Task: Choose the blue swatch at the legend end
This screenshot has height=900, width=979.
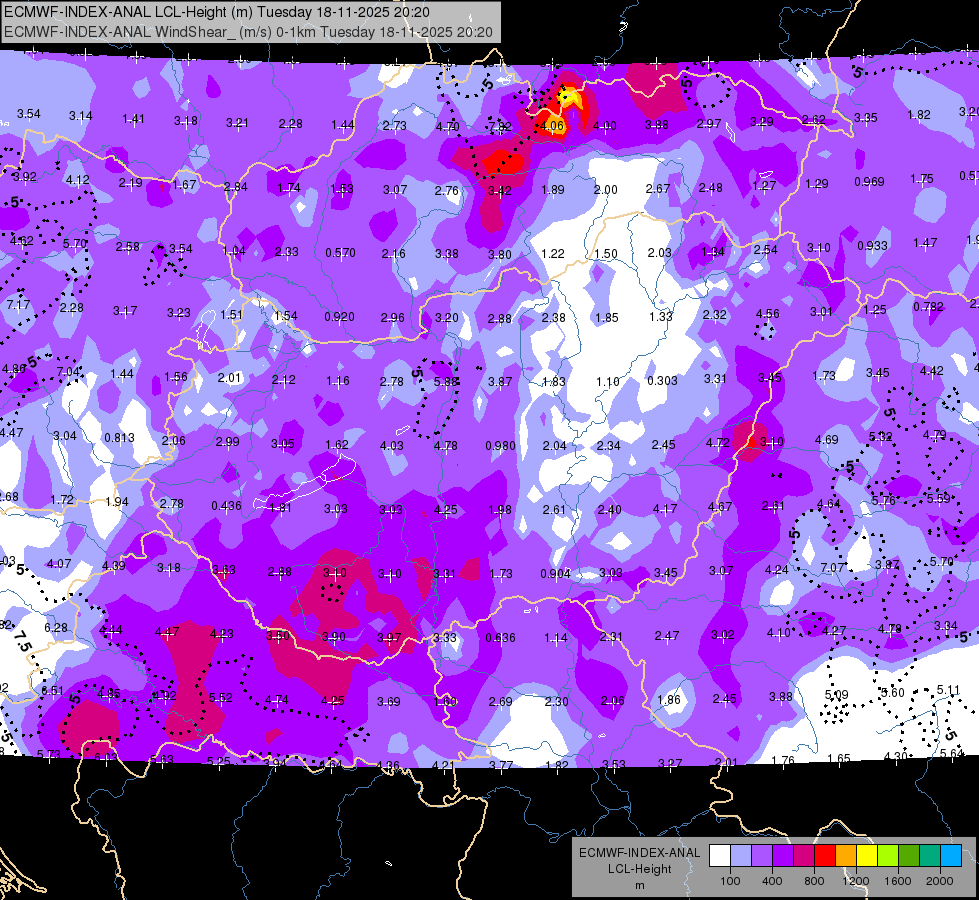Action: click(x=951, y=856)
